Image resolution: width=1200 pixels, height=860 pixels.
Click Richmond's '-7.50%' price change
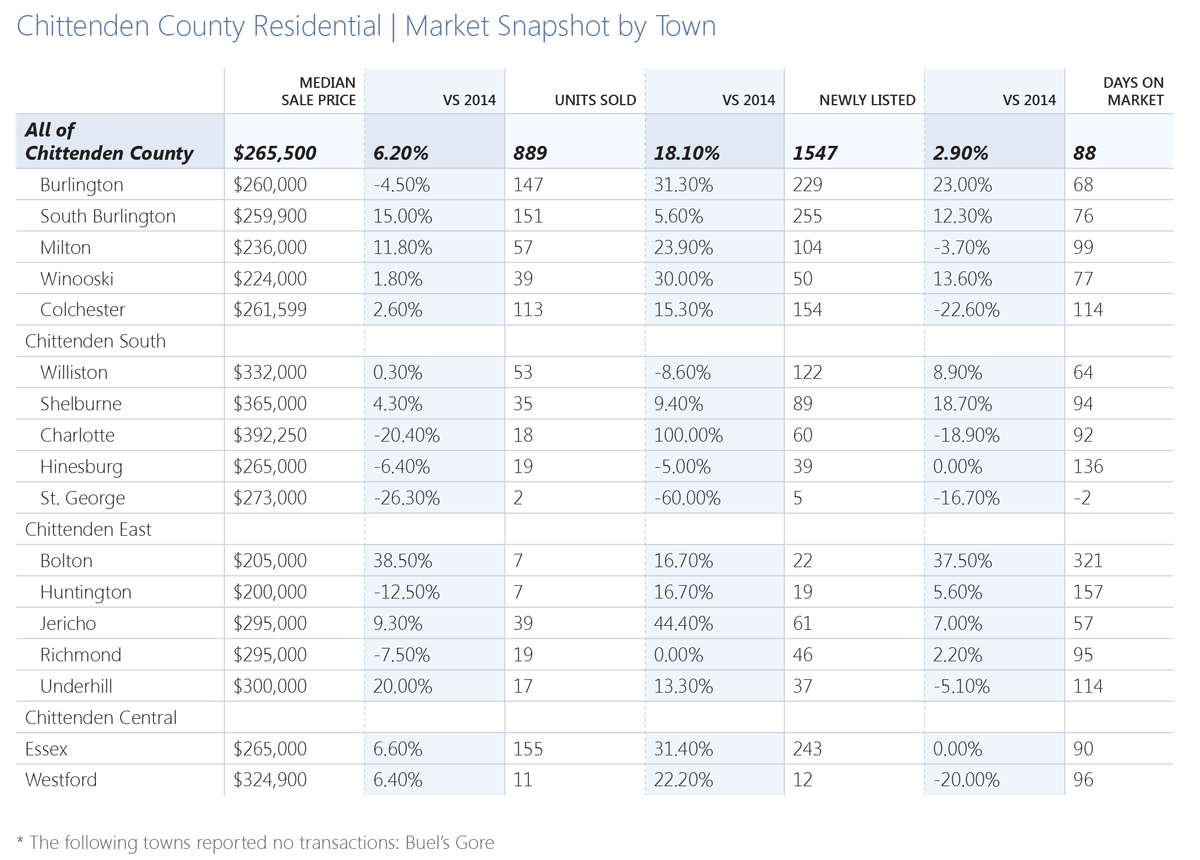tap(402, 655)
